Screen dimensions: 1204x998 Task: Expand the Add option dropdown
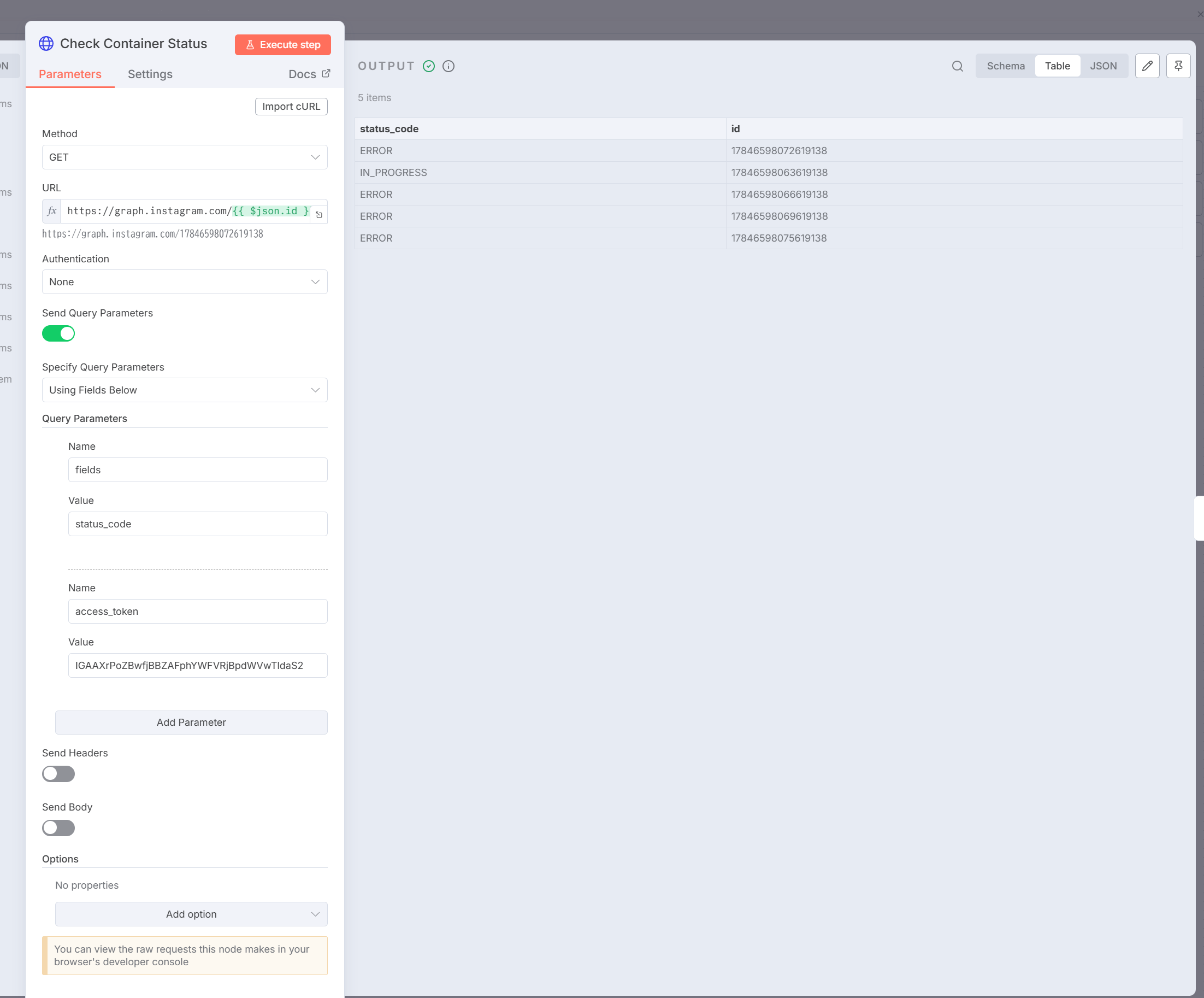pyautogui.click(x=191, y=914)
